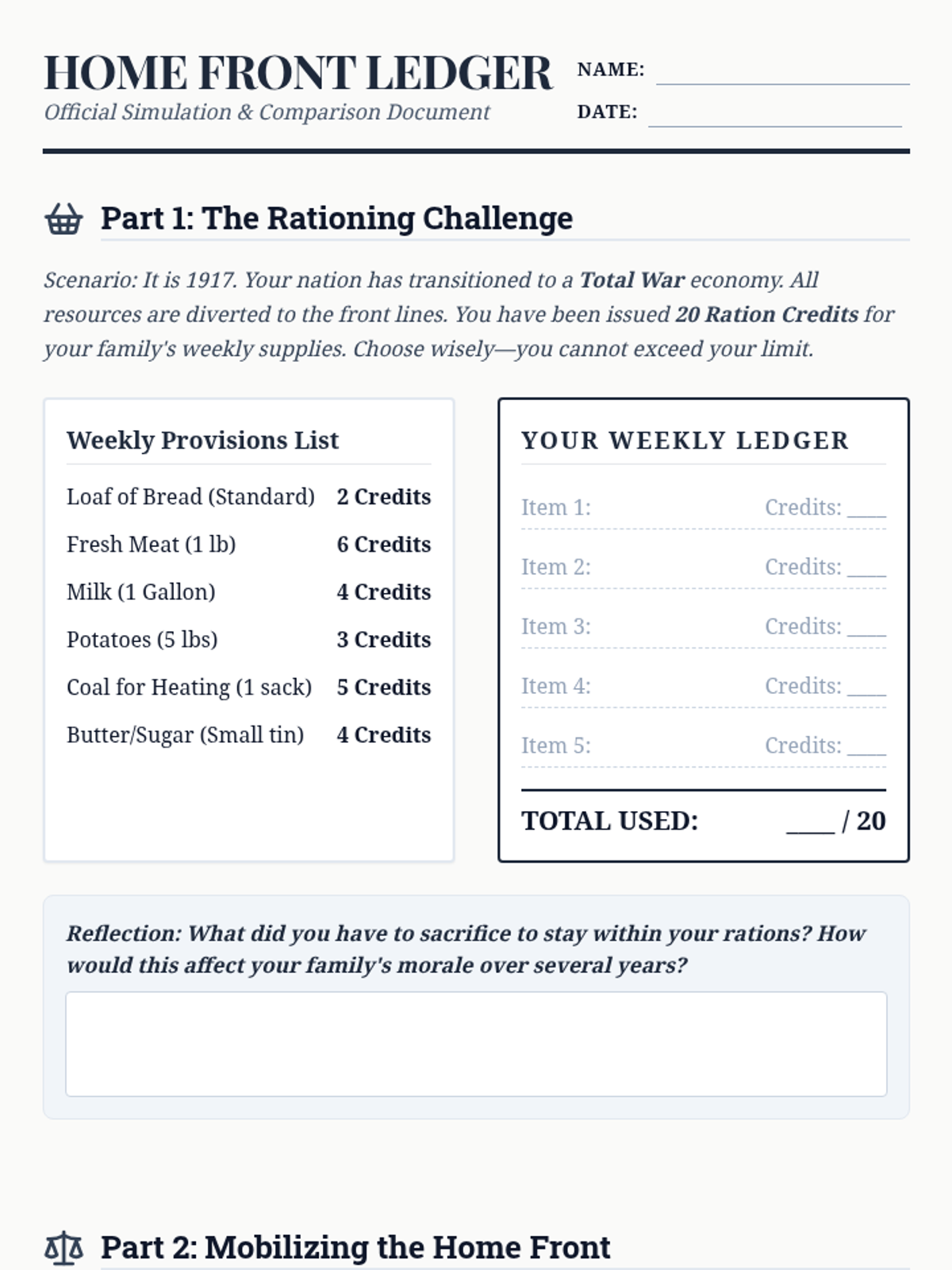The height and width of the screenshot is (1270, 952).
Task: Click the balance scales icon
Action: coord(63,1248)
